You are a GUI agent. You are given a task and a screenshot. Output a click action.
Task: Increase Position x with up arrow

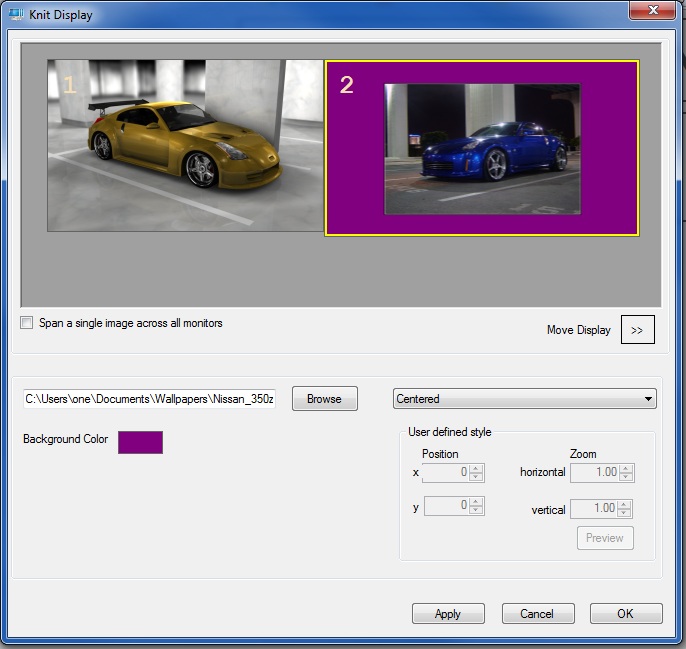476,468
